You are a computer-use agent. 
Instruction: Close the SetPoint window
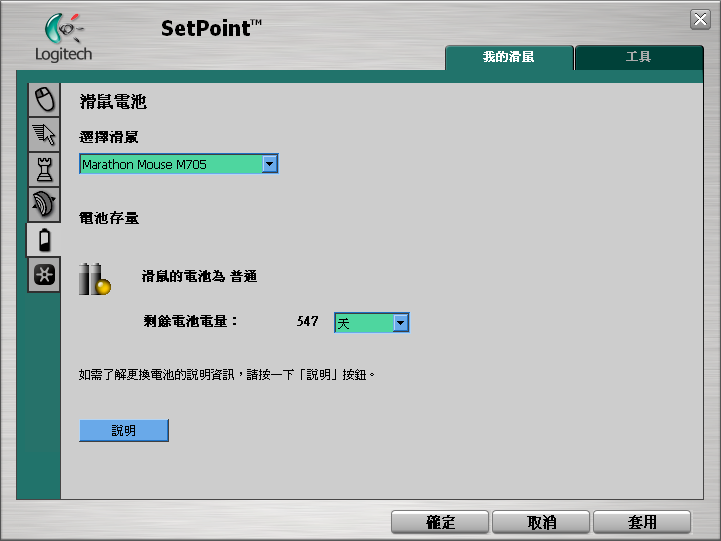[x=700, y=19]
